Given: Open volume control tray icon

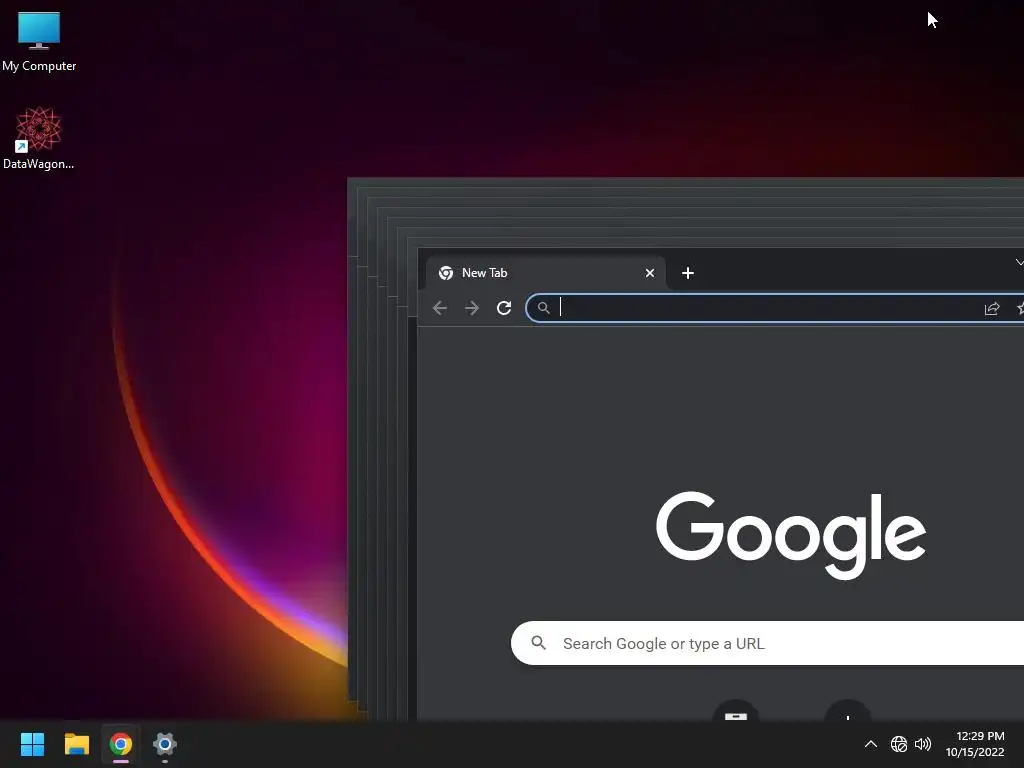Looking at the screenshot, I should pyautogui.click(x=923, y=744).
